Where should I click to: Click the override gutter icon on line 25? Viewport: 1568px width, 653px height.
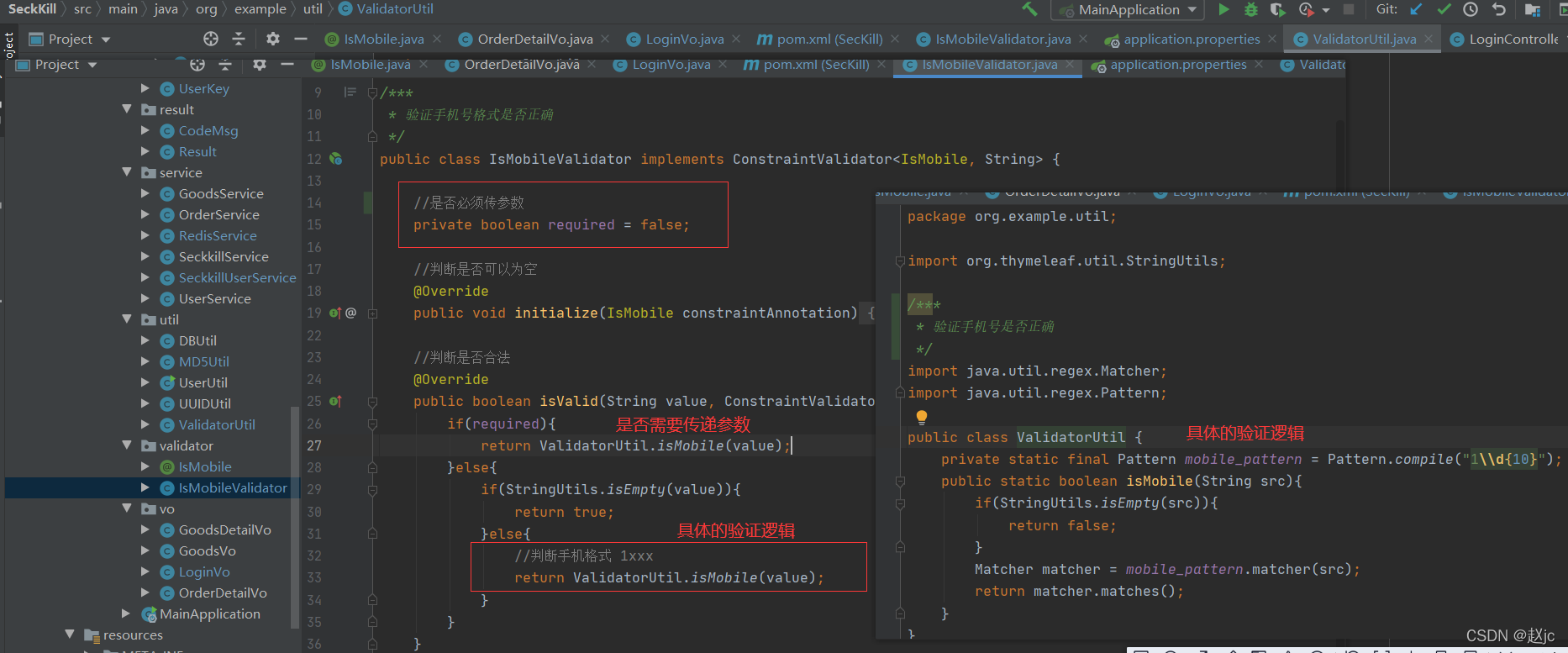pos(335,402)
